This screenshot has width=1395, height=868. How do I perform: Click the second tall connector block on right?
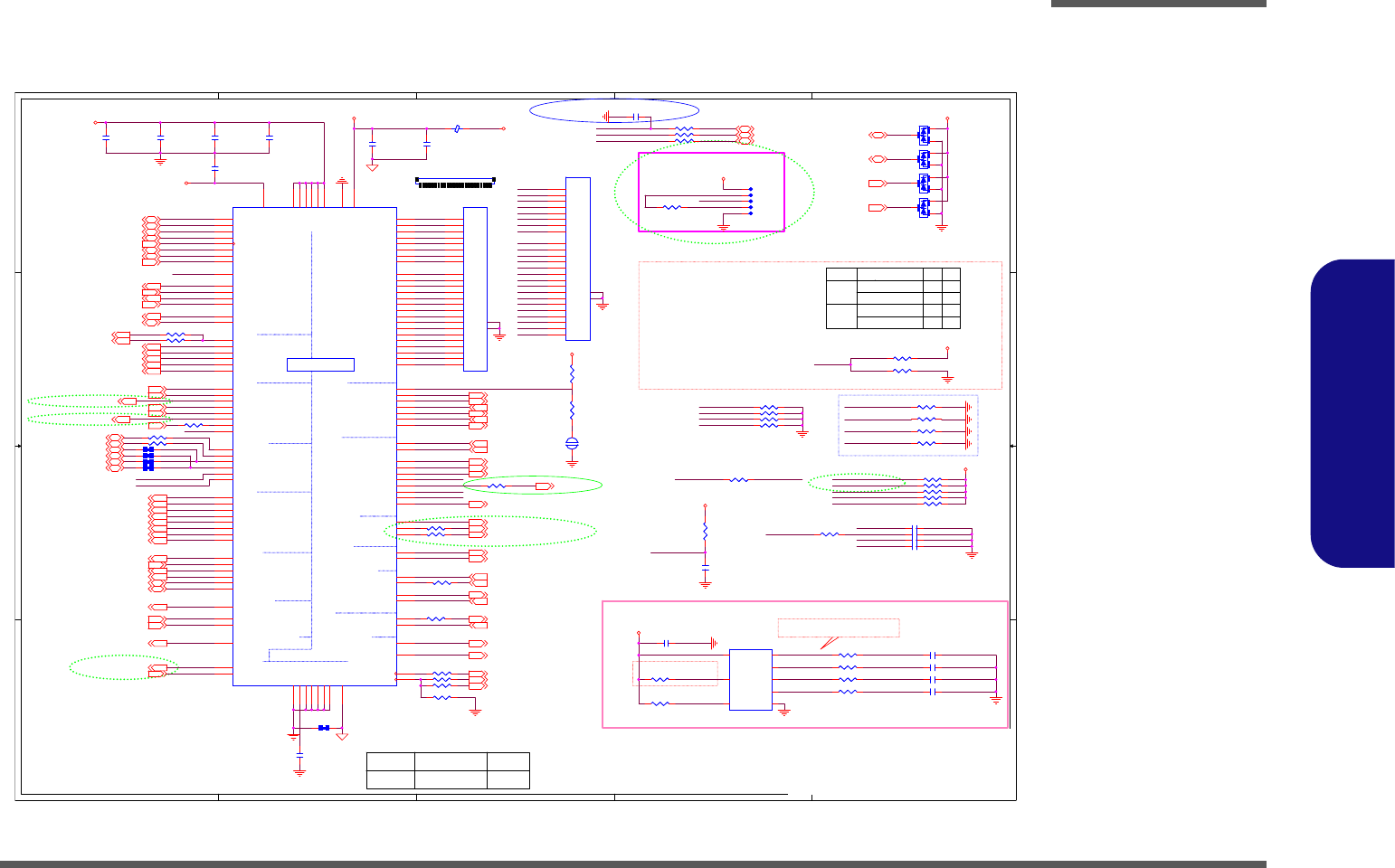[x=578, y=259]
